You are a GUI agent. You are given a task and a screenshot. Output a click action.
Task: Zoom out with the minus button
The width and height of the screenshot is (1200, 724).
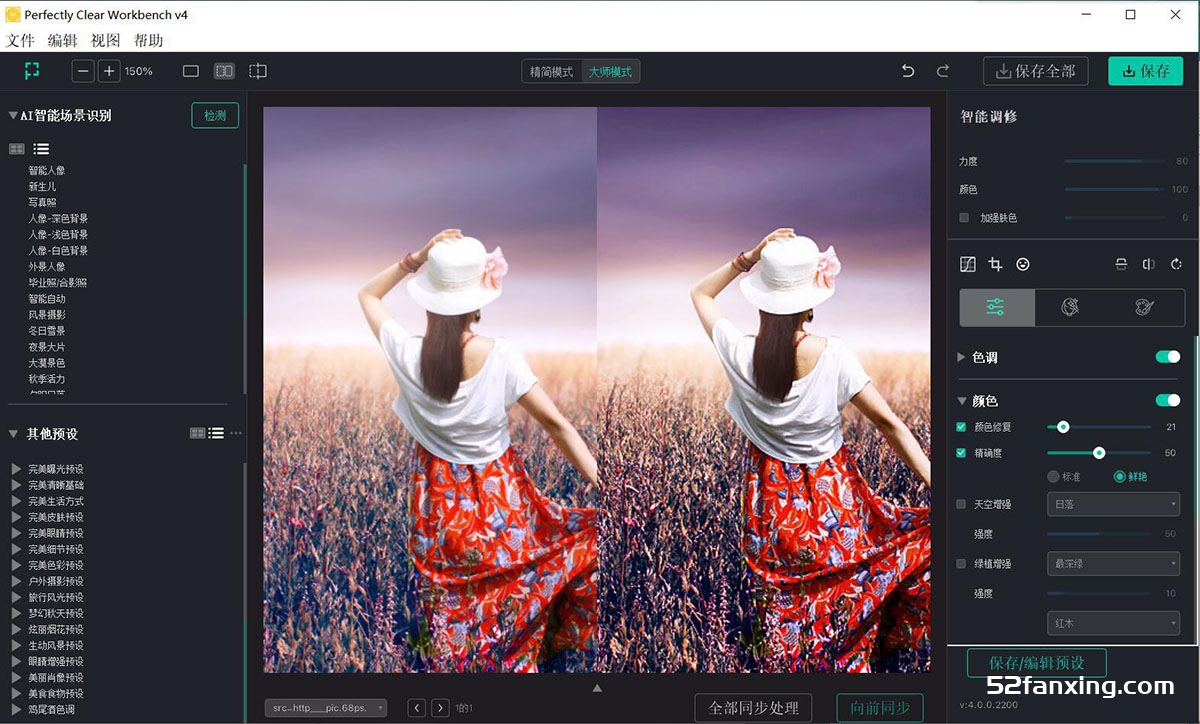[x=83, y=71]
